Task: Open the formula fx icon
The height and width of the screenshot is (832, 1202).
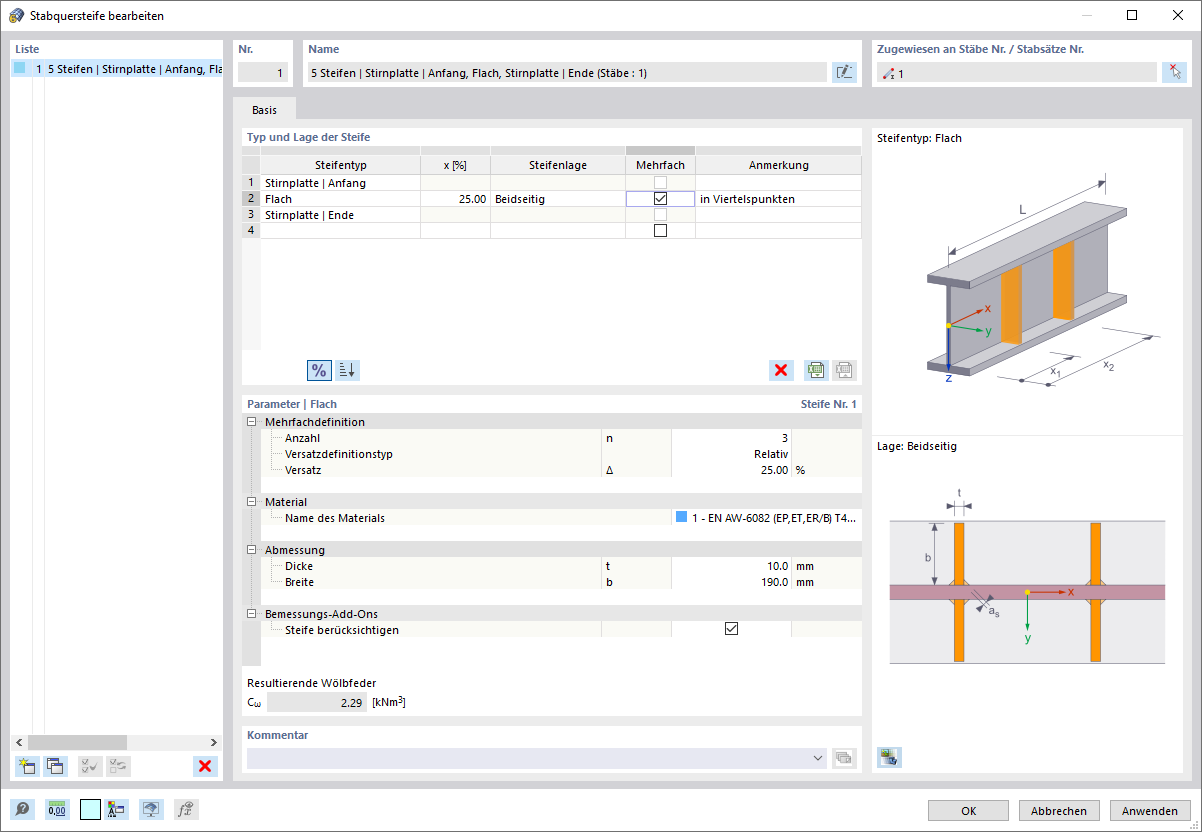Action: point(186,810)
